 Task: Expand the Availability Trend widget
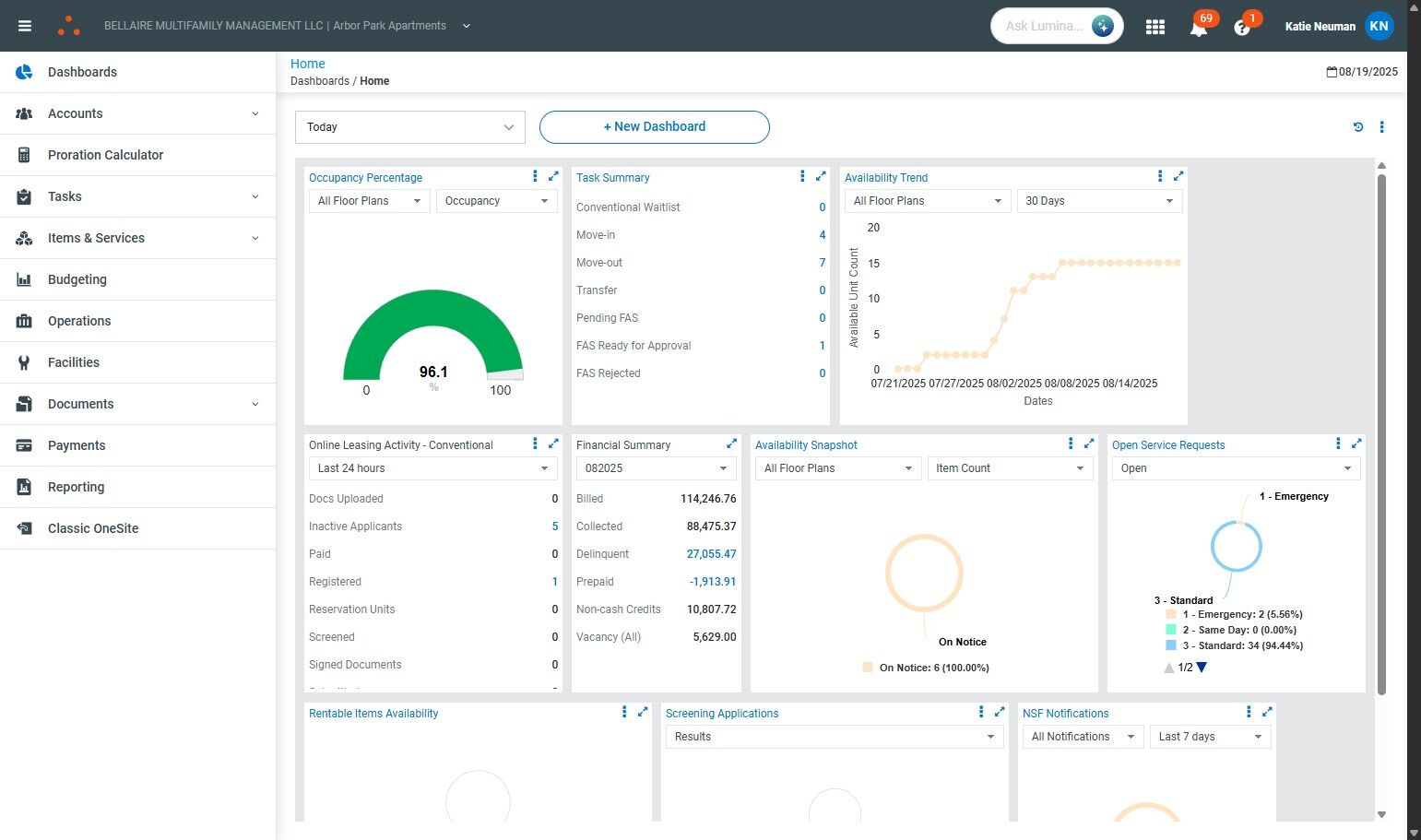click(x=1178, y=176)
